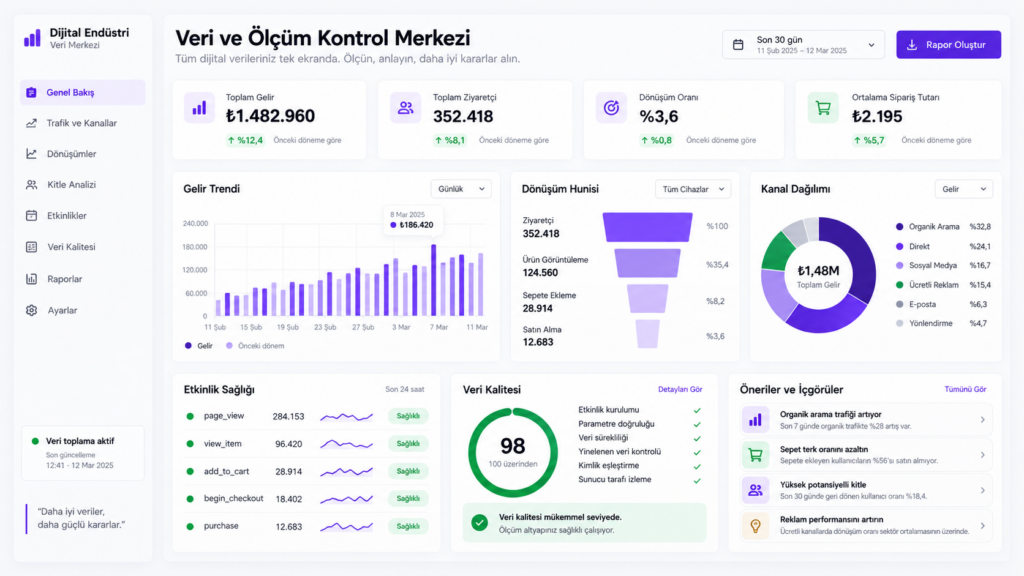Click the green status dot beside purchase
1024x576 pixels.
point(190,526)
